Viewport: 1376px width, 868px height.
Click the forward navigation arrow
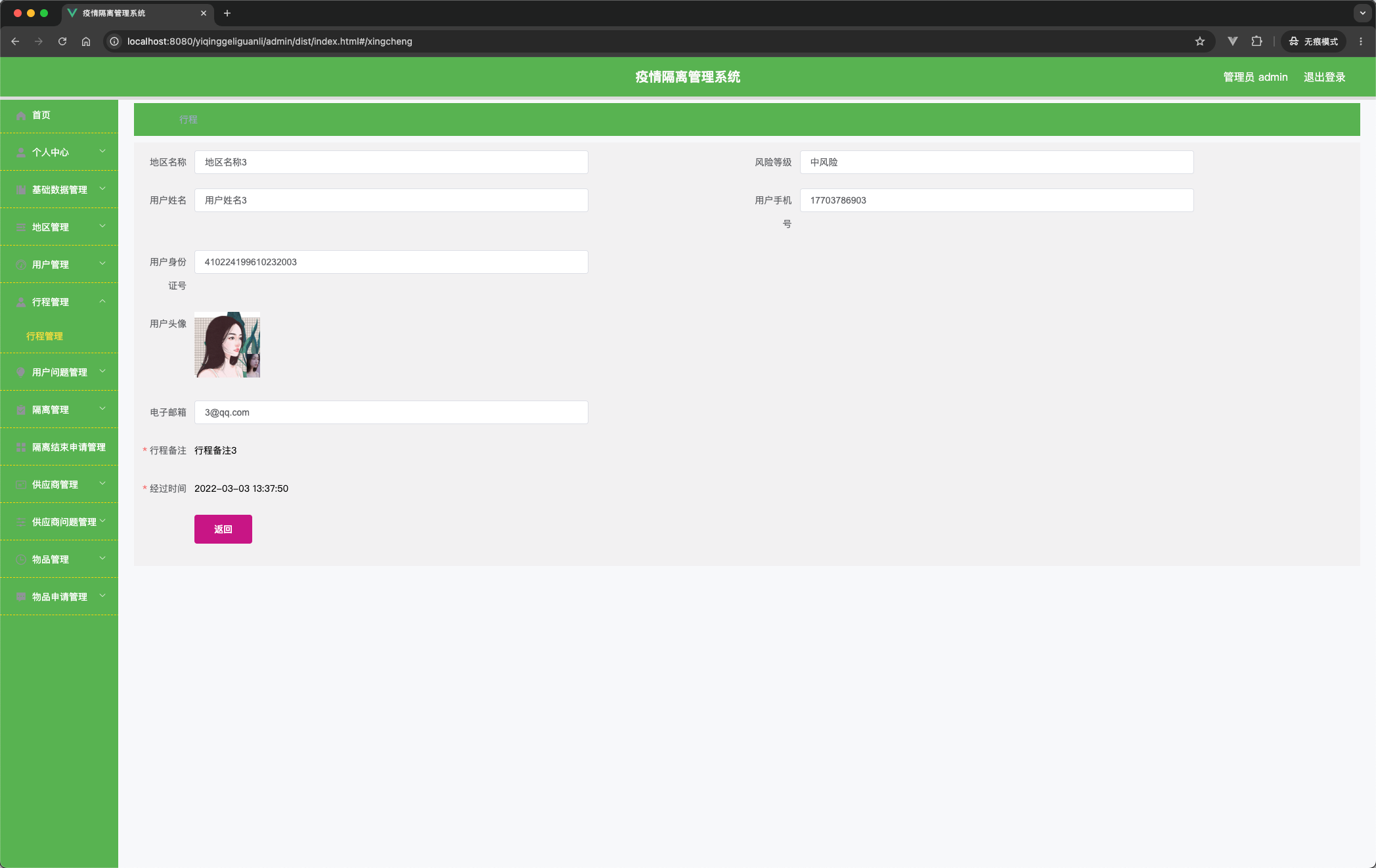coord(39,41)
